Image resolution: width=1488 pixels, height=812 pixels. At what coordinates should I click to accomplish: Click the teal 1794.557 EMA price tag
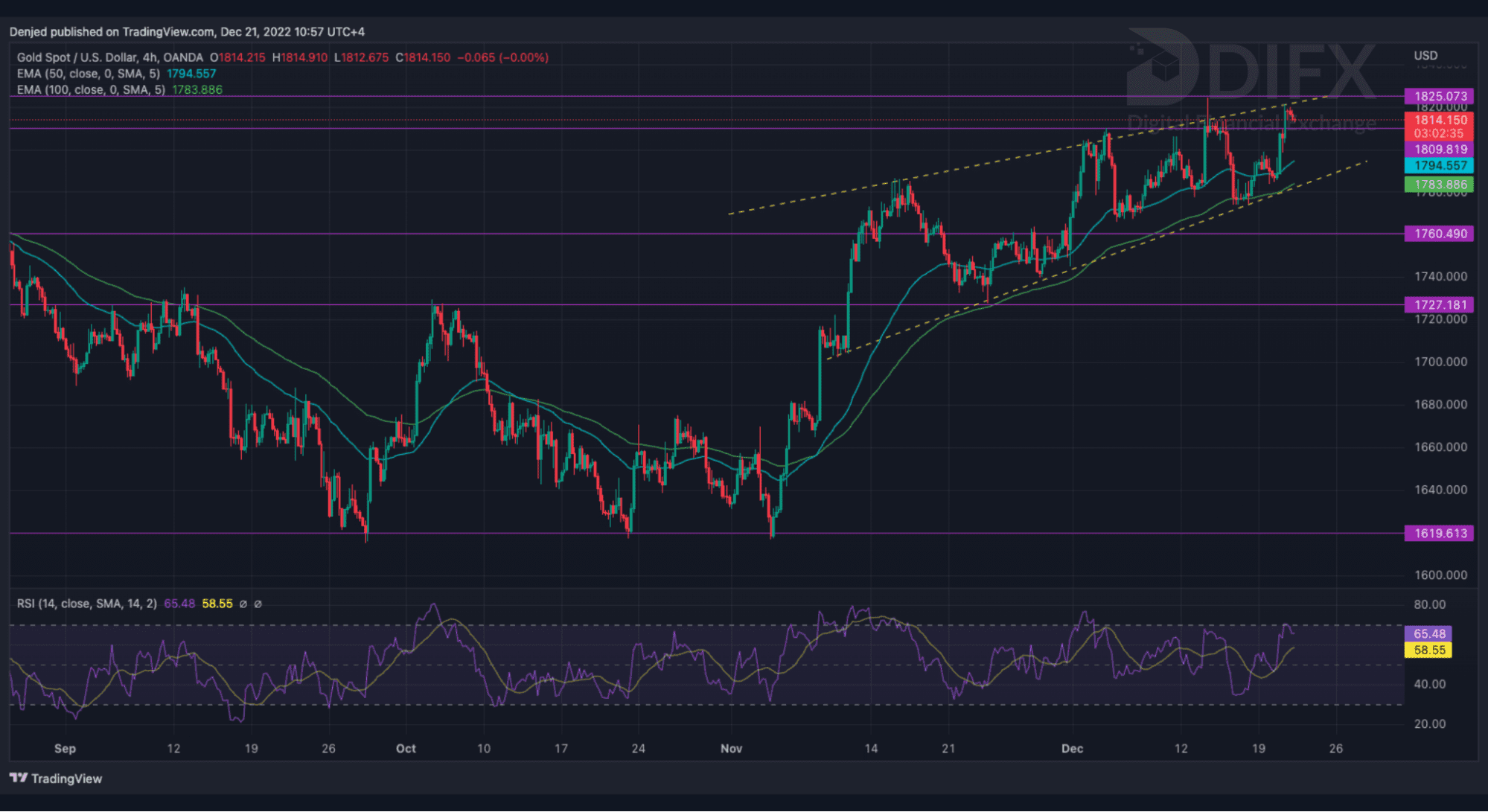(x=1439, y=166)
